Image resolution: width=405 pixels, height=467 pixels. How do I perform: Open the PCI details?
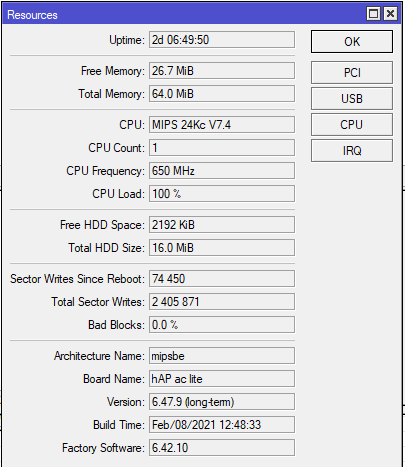coord(352,72)
